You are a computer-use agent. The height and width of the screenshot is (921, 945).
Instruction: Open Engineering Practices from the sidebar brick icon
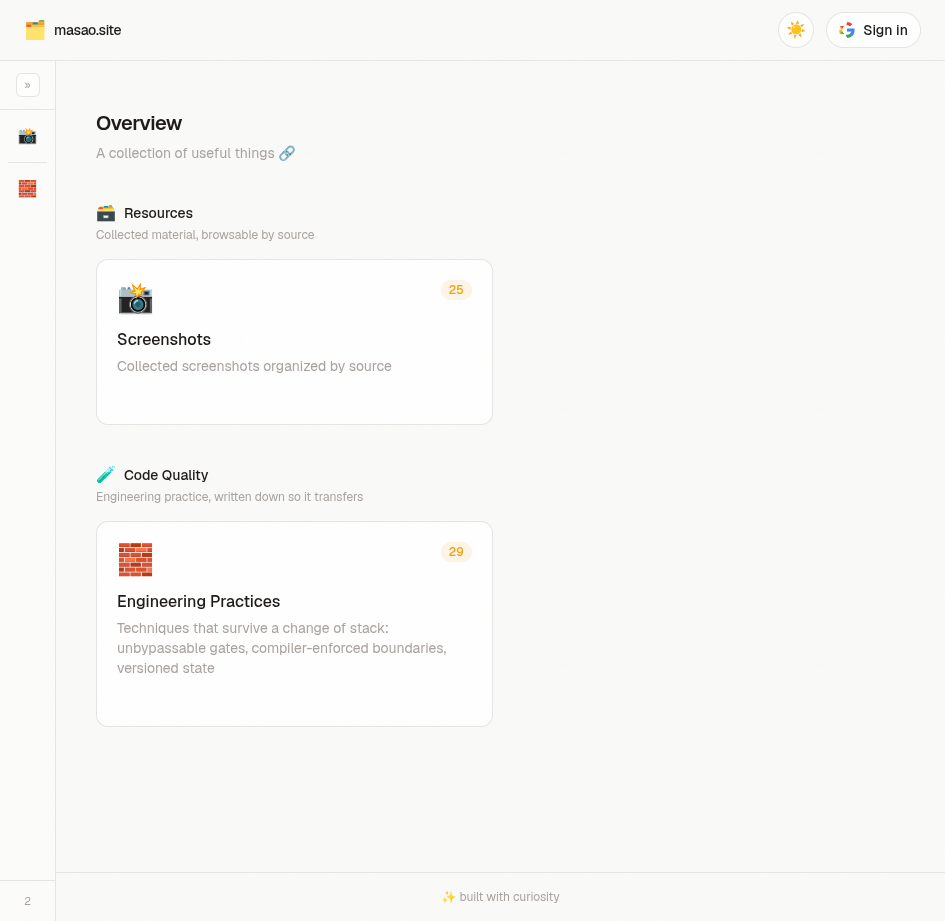pos(27,189)
